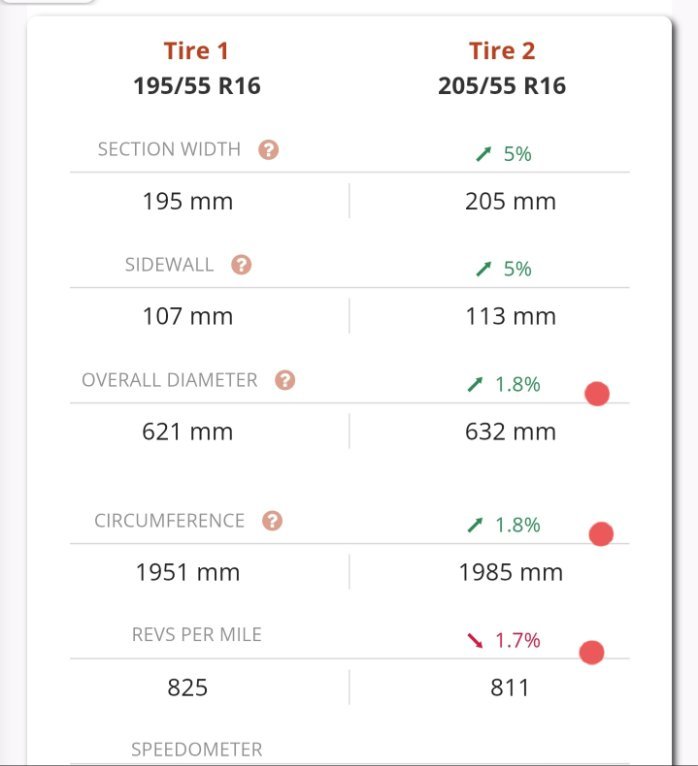Click the 1985 mm circumference value
Image resolution: width=698 pixels, height=766 pixels.
[510, 572]
